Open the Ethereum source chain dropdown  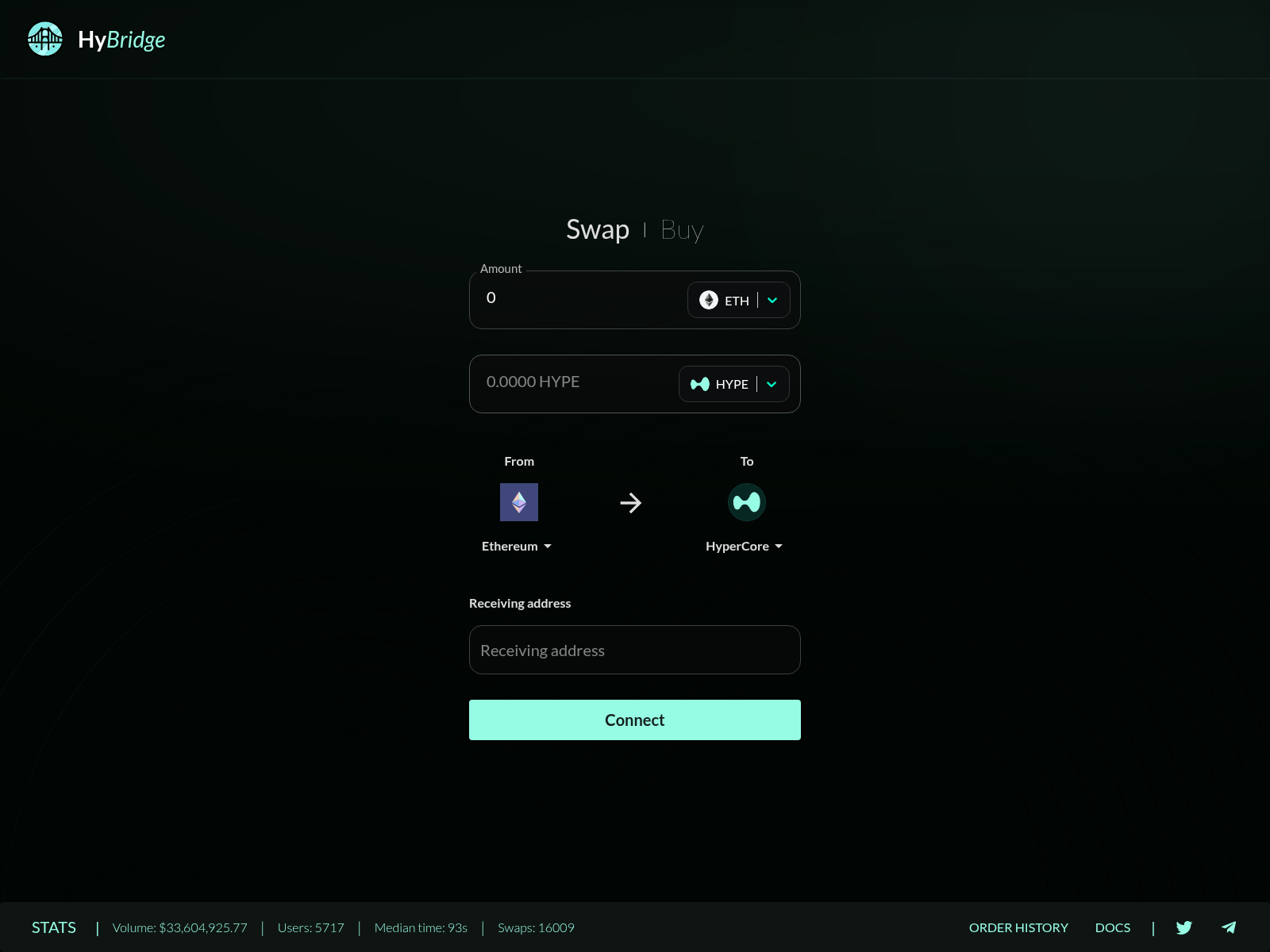(517, 547)
